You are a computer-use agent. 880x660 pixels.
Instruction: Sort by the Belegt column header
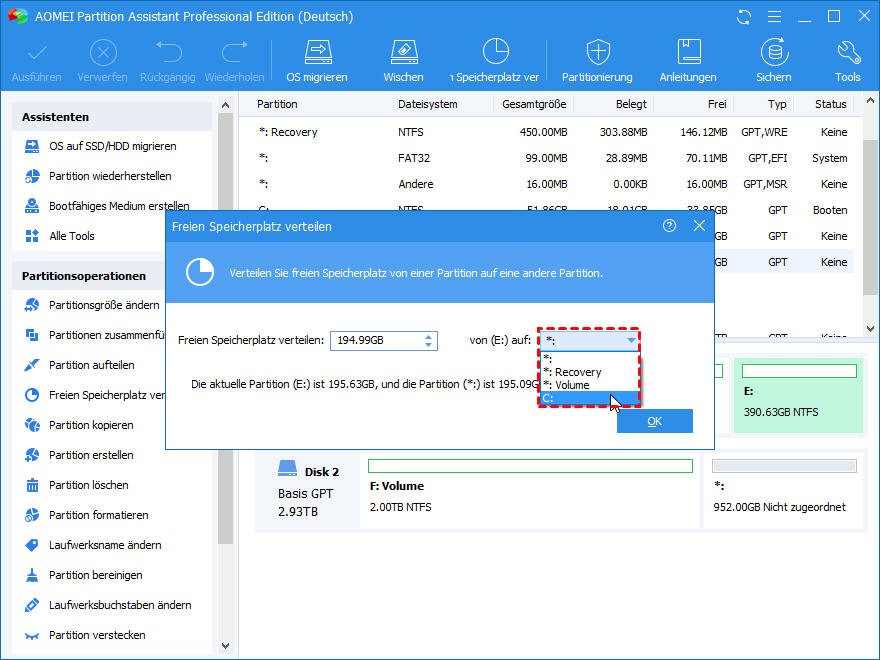(631, 104)
